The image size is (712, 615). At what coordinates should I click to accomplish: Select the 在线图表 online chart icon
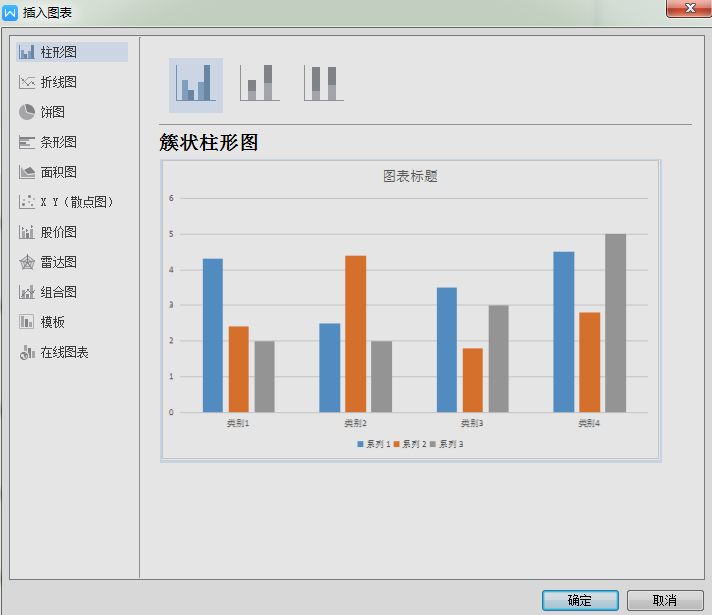click(x=27, y=352)
